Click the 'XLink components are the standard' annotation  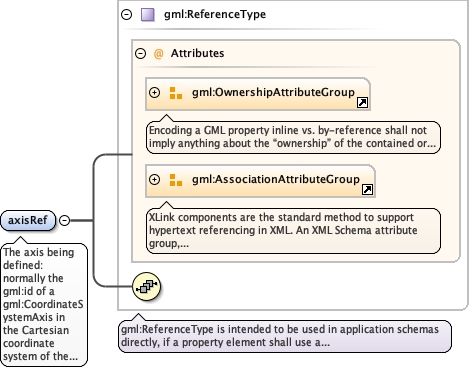click(x=293, y=231)
